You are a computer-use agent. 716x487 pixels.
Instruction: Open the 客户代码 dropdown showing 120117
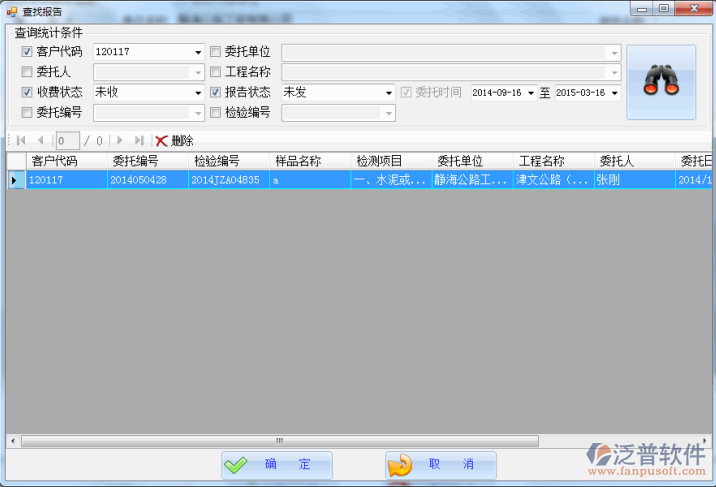pos(198,52)
